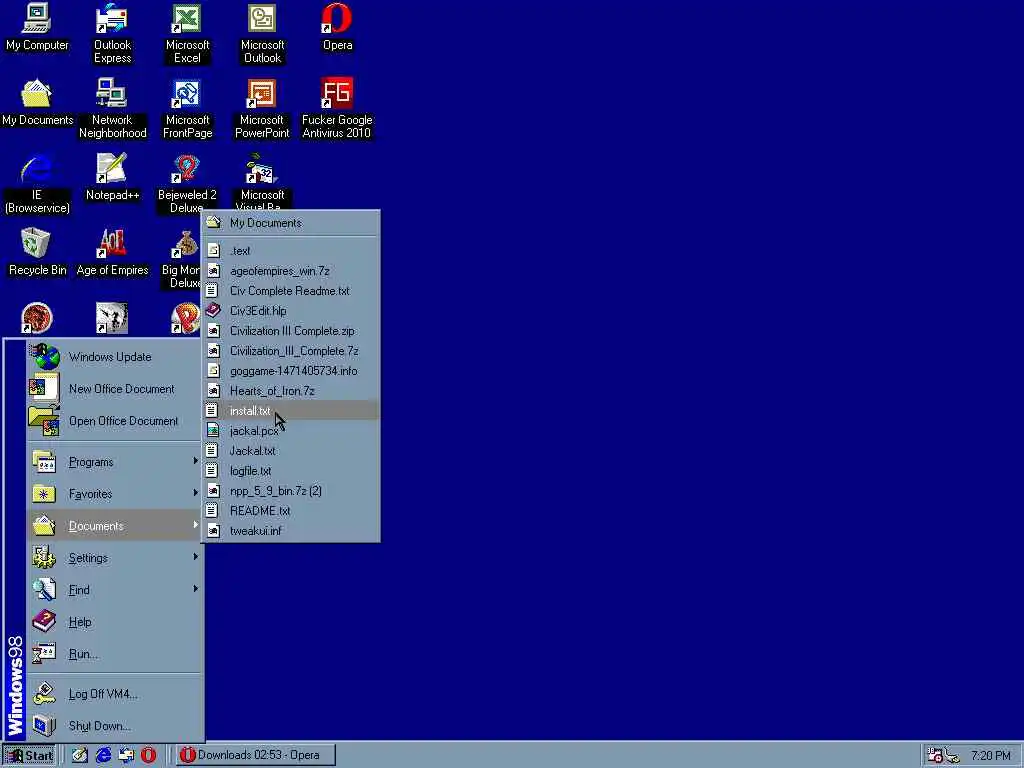Click the Start button
This screenshot has height=768, width=1024.
tap(29, 756)
